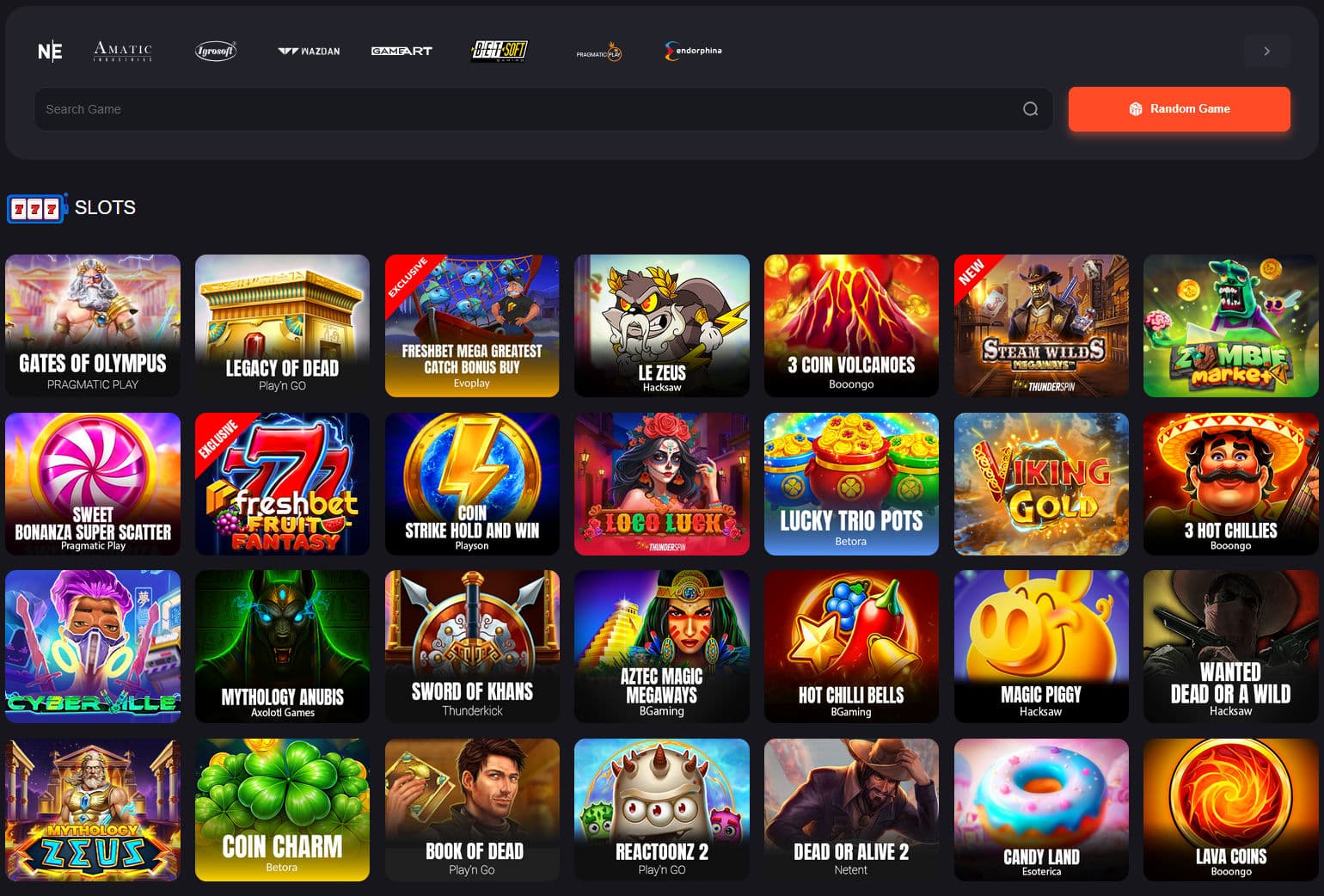This screenshot has height=896, width=1324.
Task: Click the NE provider logo
Action: tap(50, 52)
